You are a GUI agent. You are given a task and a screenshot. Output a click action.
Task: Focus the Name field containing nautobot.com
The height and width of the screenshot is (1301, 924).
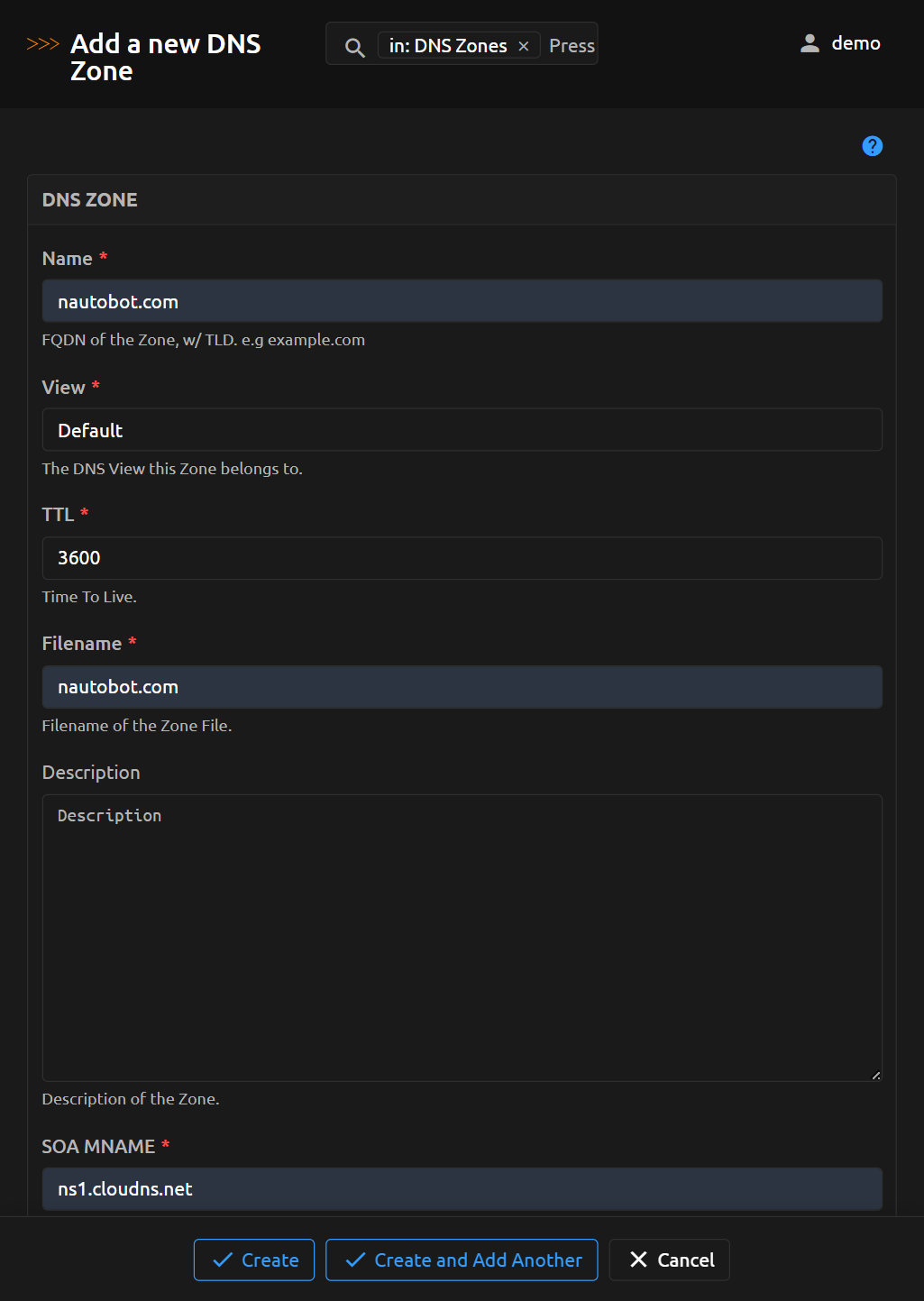(x=462, y=301)
